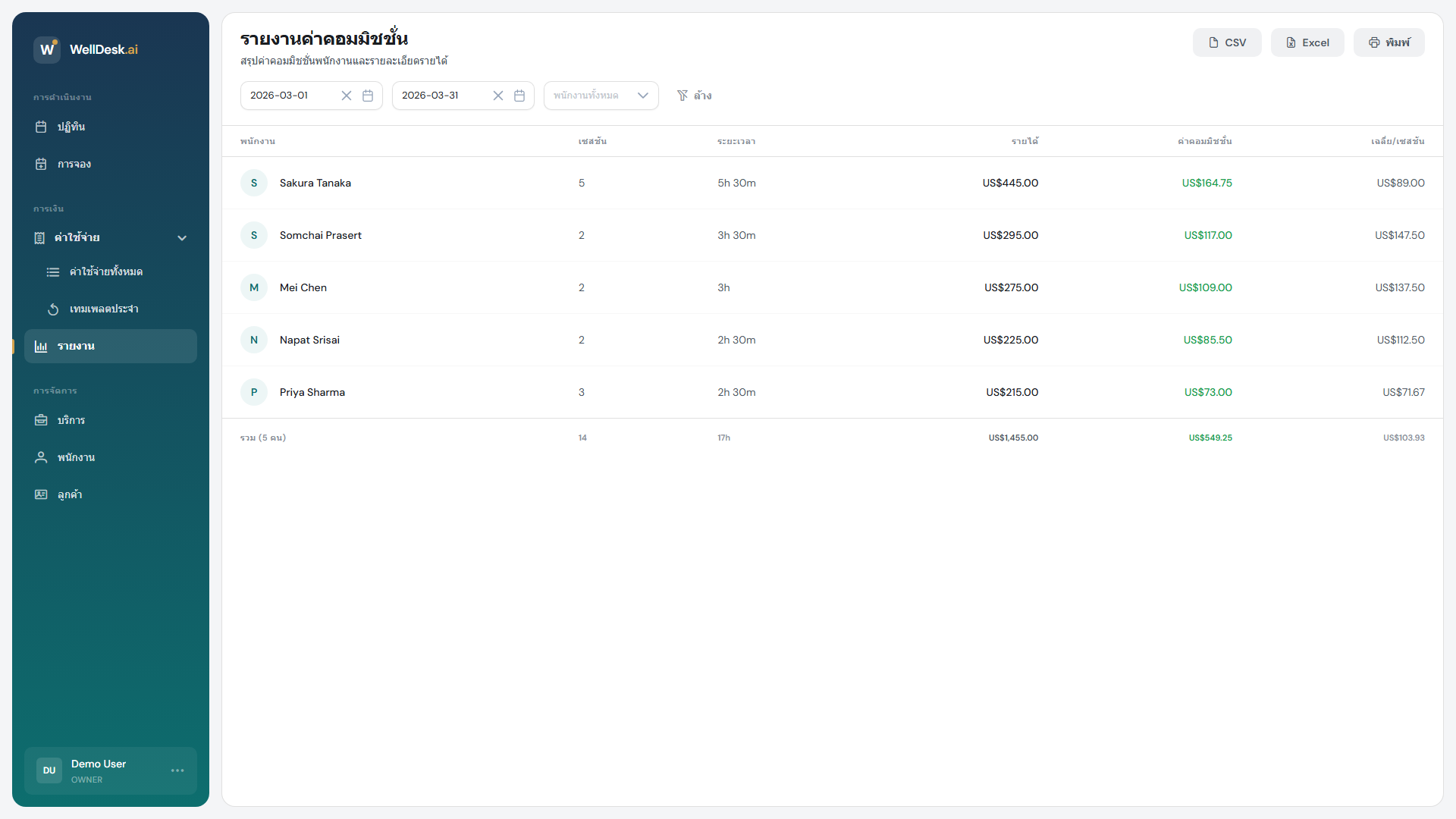Go to calendar (ปฏิทิน) in sidebar

(x=71, y=127)
